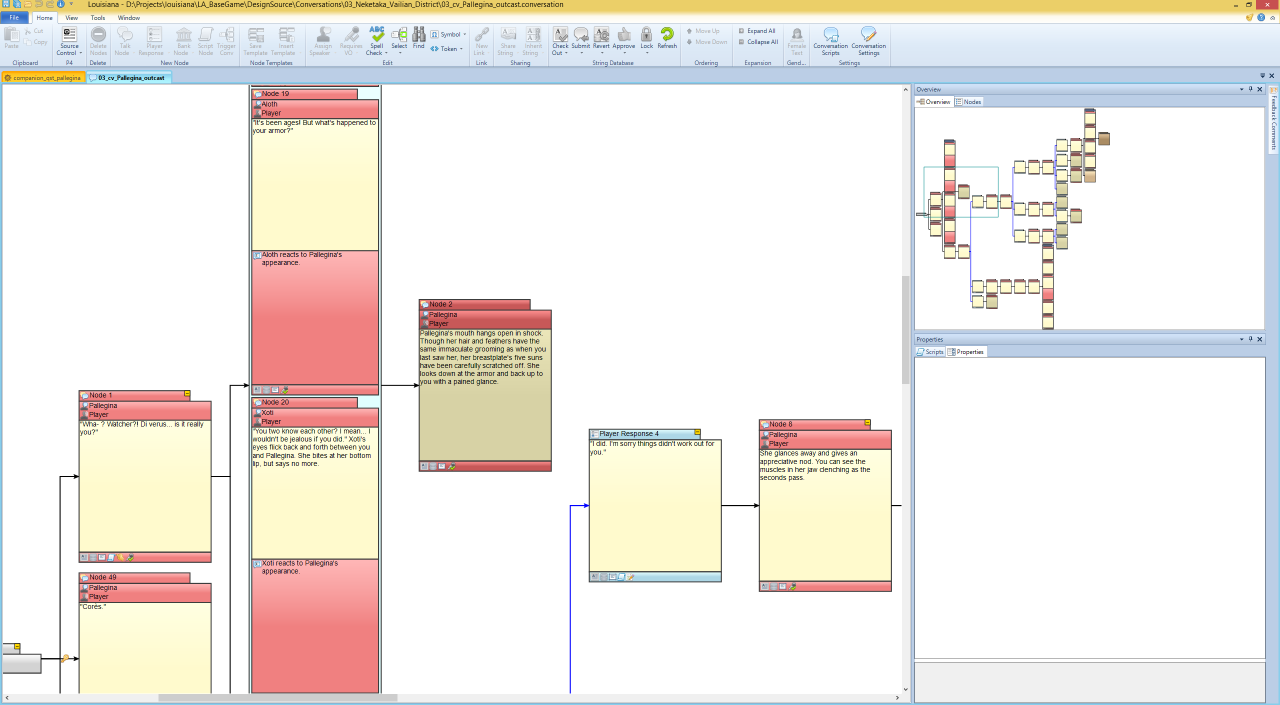This screenshot has height=705, width=1280.
Task: Toggle collapse on Node 1
Action: 187,395
